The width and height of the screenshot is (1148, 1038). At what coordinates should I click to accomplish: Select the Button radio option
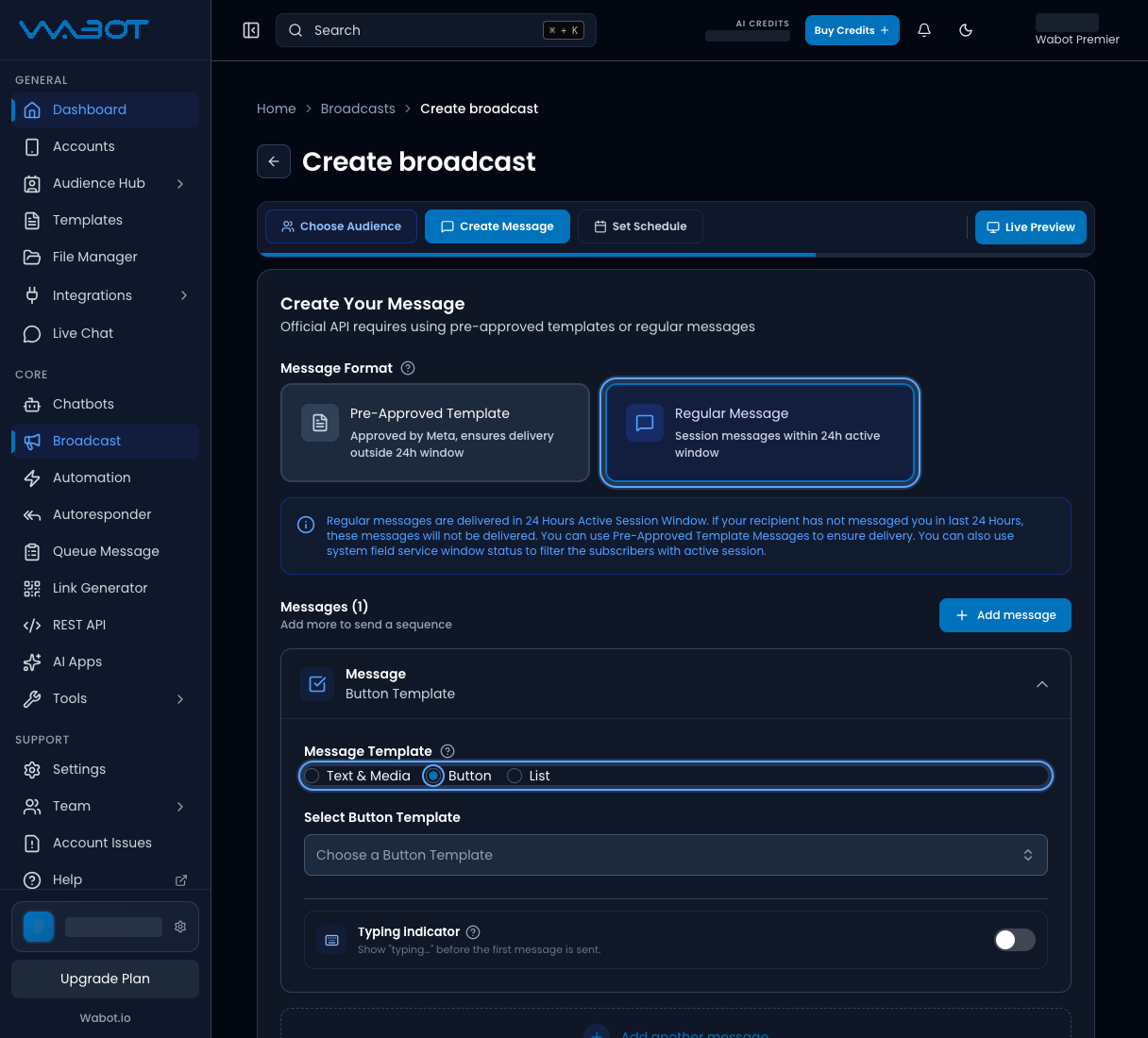pyautogui.click(x=433, y=776)
